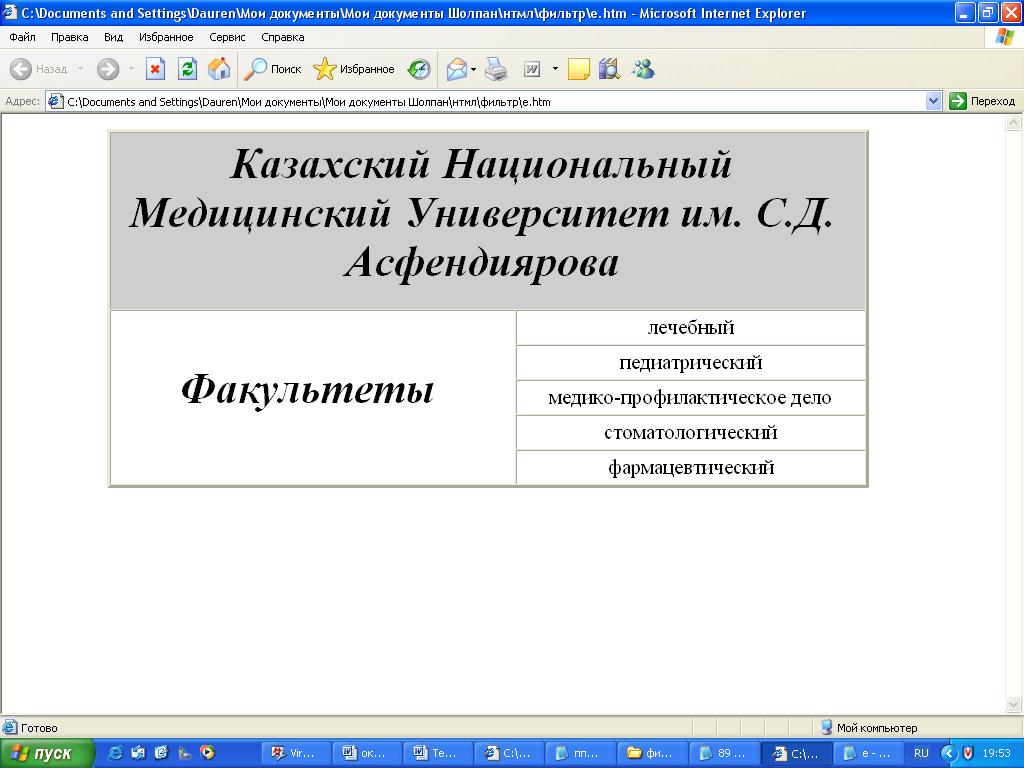Click the Переход go button
Image resolution: width=1024 pixels, height=768 pixels.
pyautogui.click(x=982, y=101)
